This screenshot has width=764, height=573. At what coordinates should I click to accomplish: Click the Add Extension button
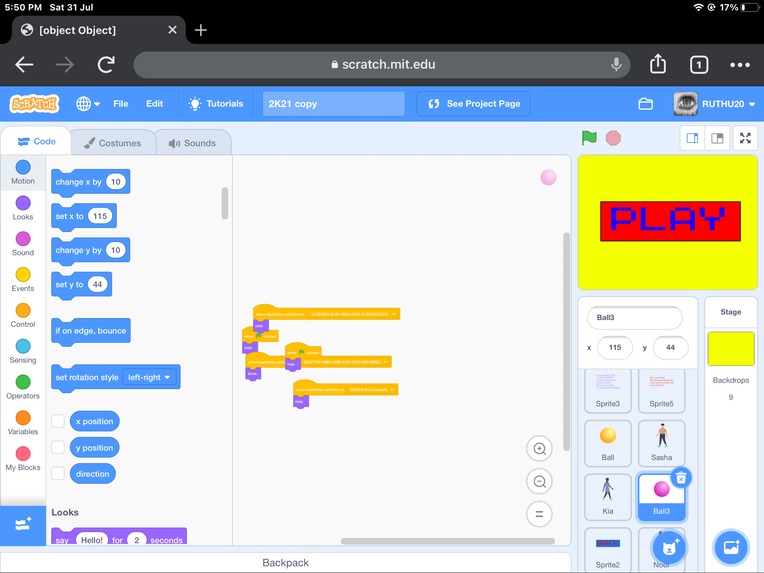pyautogui.click(x=23, y=525)
